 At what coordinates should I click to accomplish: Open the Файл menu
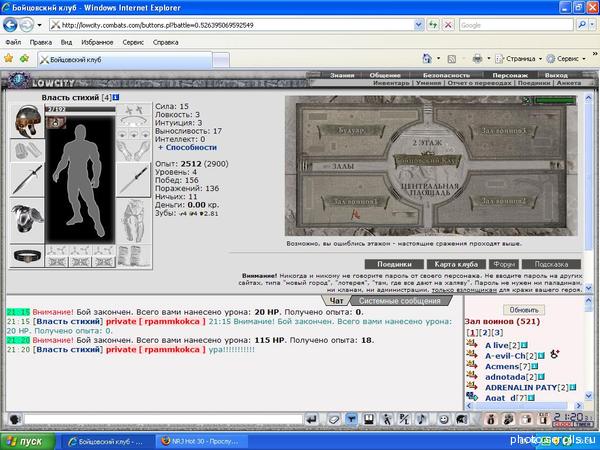click(x=13, y=42)
